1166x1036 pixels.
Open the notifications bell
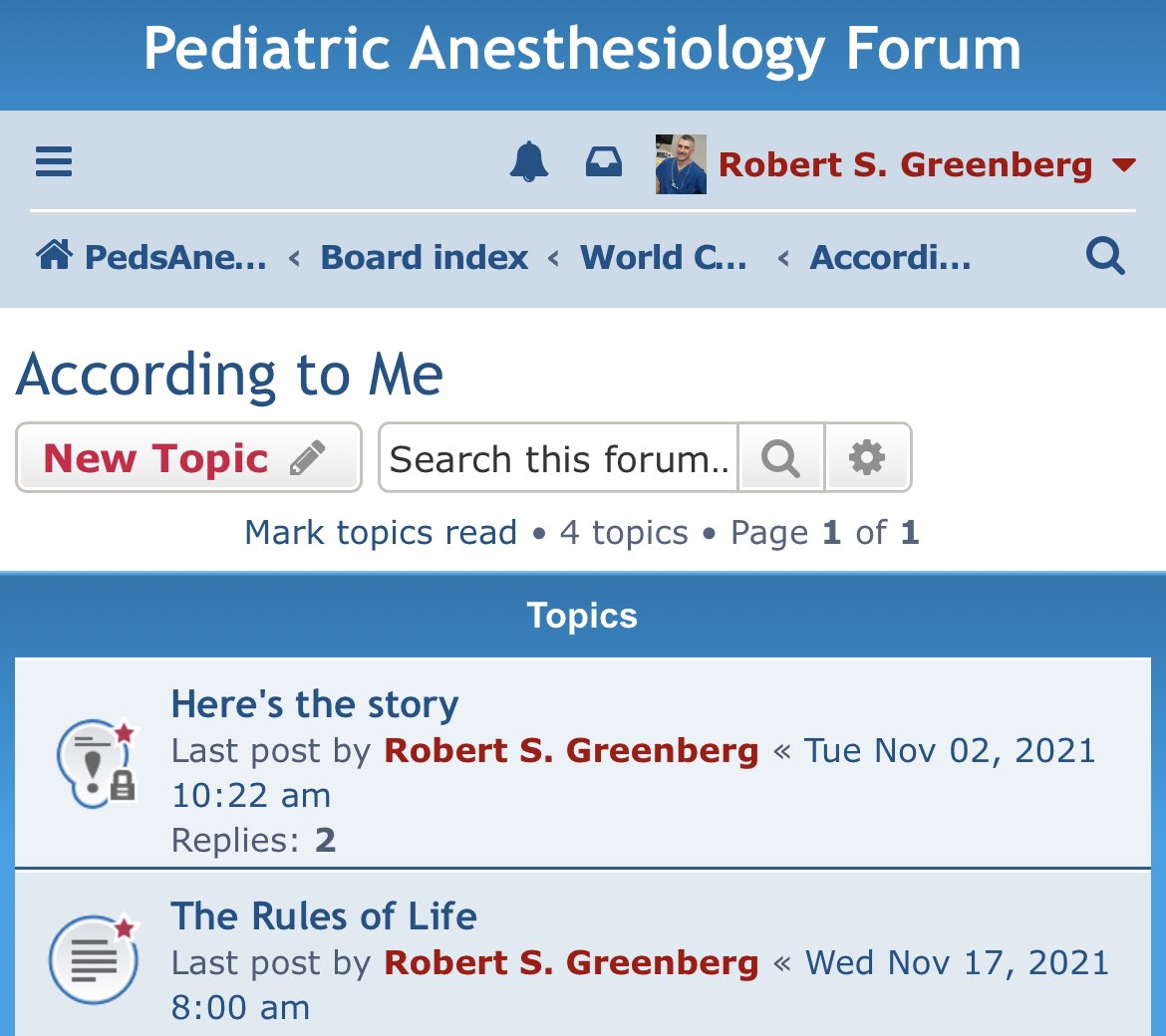(529, 161)
